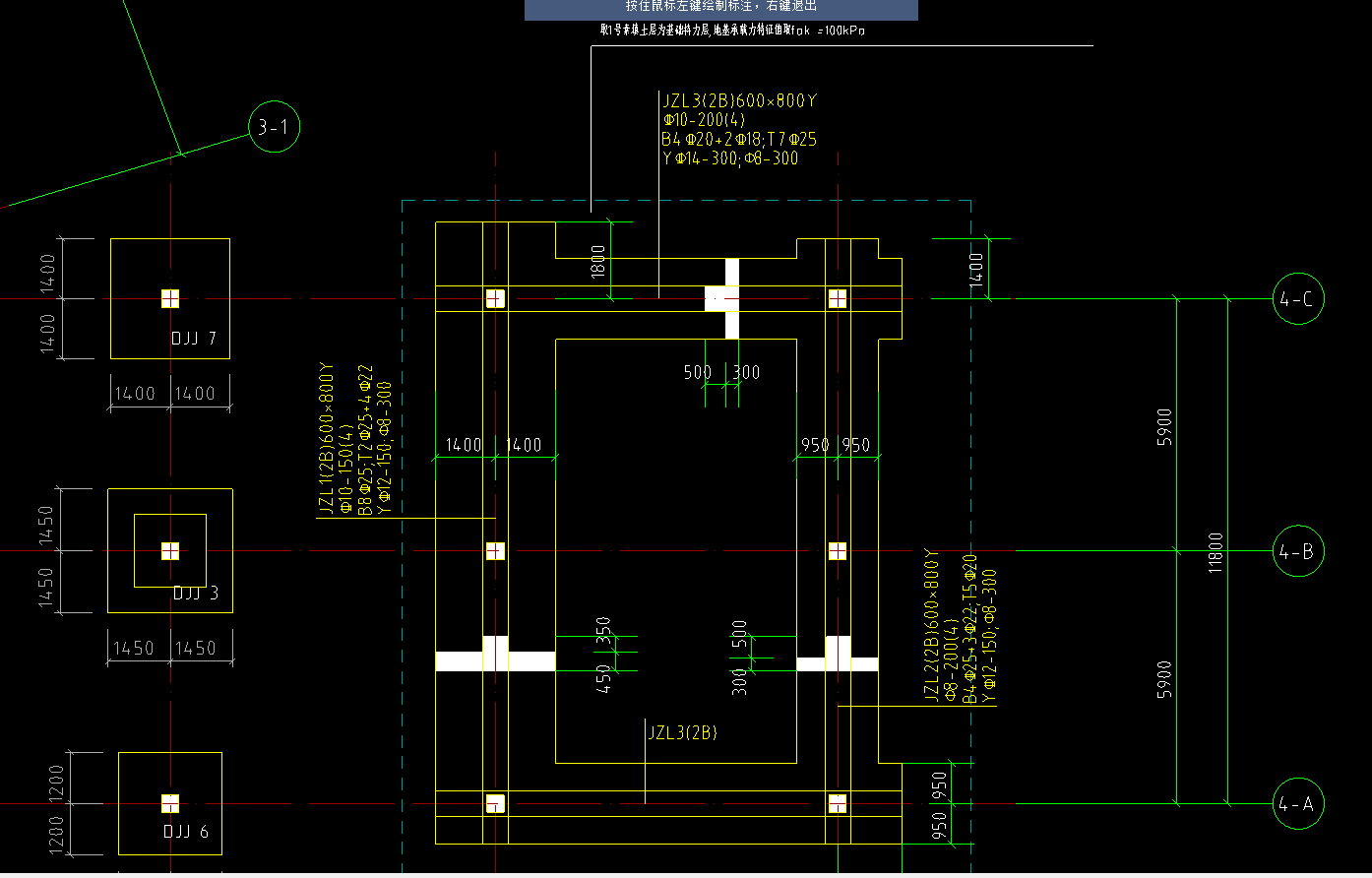Click the horizontal 500 dimension beside 300
The height and width of the screenshot is (878, 1372).
click(x=698, y=372)
